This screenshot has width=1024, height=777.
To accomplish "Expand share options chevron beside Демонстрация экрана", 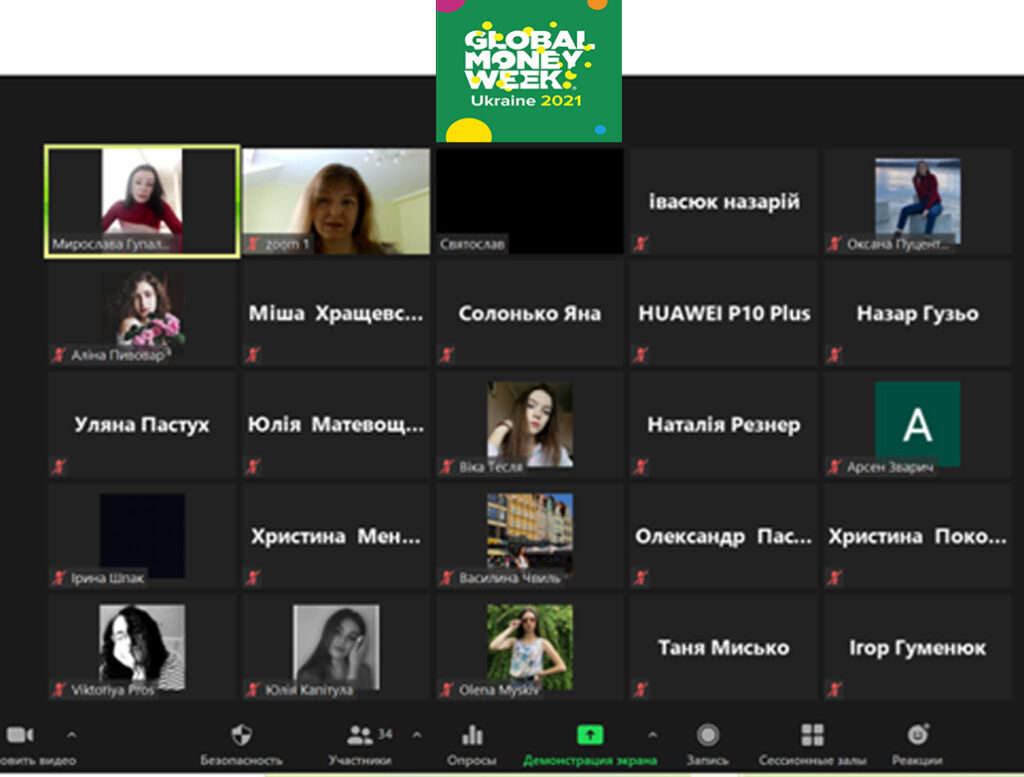I will [652, 735].
